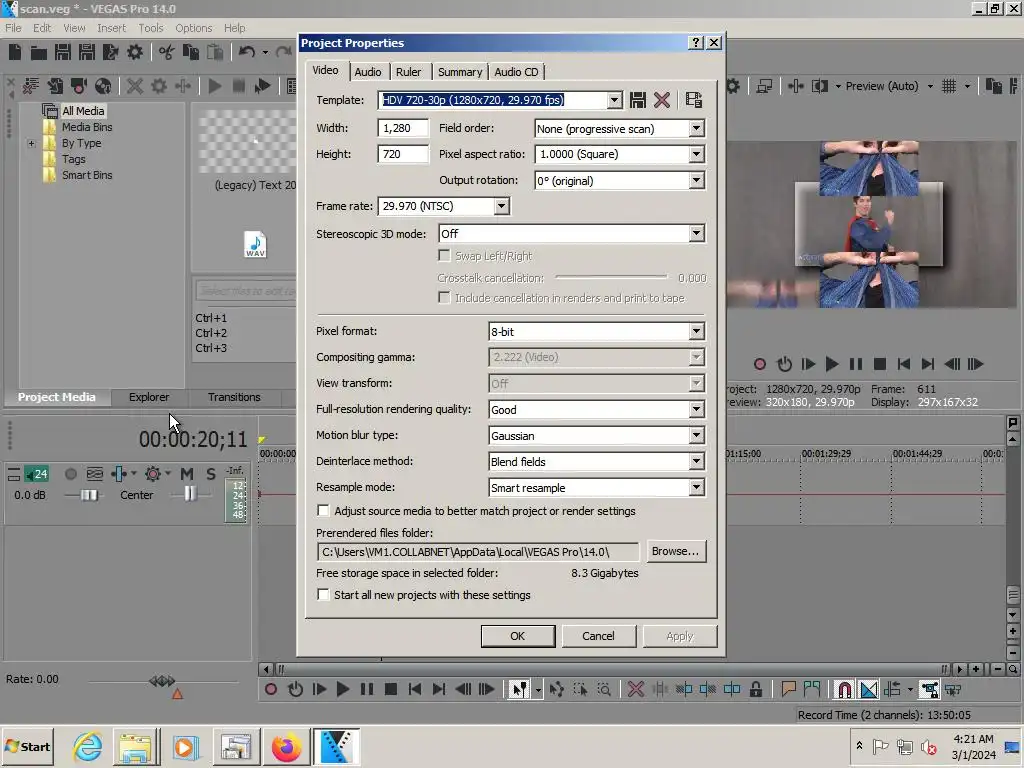Toggle Automatic Crossfades icon
1024x768 pixels.
click(x=869, y=689)
